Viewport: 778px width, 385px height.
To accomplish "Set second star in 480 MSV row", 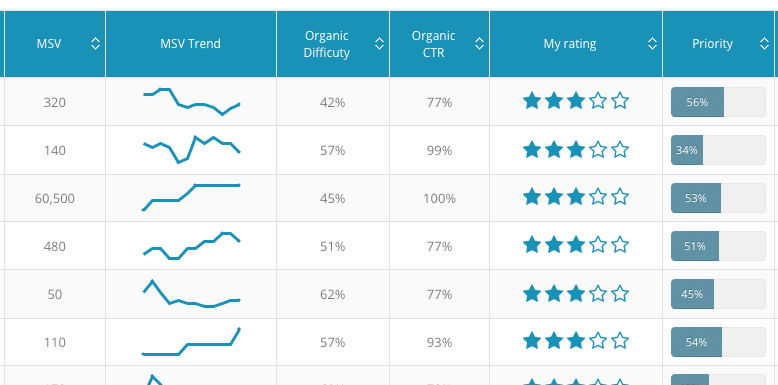I will coord(554,245).
